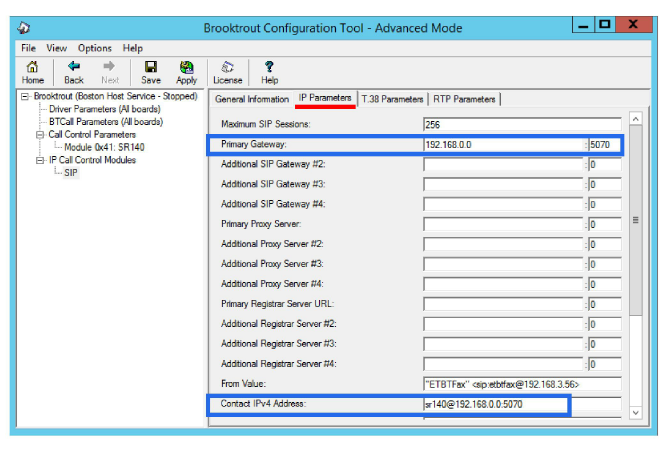This screenshot has width=667, height=454.
Task: Open the License toolbar icon
Action: coord(228,73)
